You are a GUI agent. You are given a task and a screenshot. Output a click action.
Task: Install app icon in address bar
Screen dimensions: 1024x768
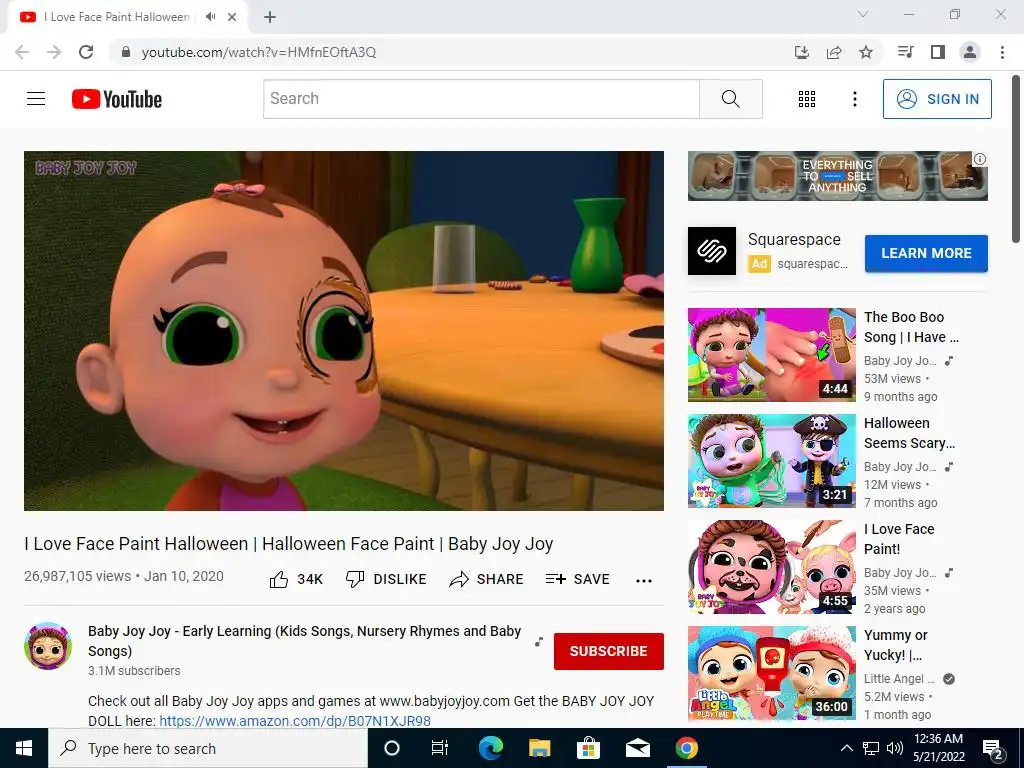click(x=801, y=52)
